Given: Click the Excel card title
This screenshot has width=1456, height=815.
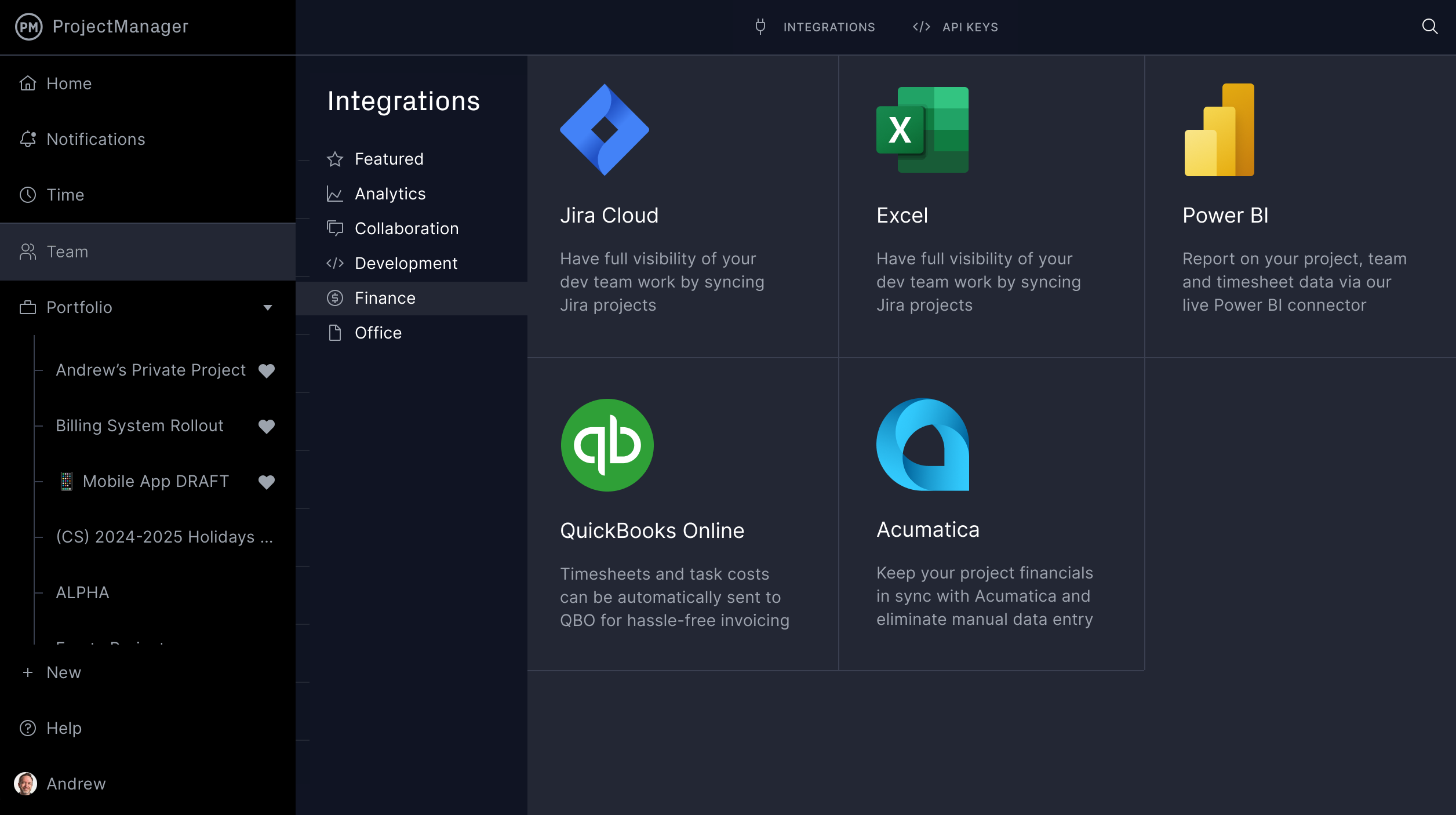Looking at the screenshot, I should pyautogui.click(x=902, y=216).
